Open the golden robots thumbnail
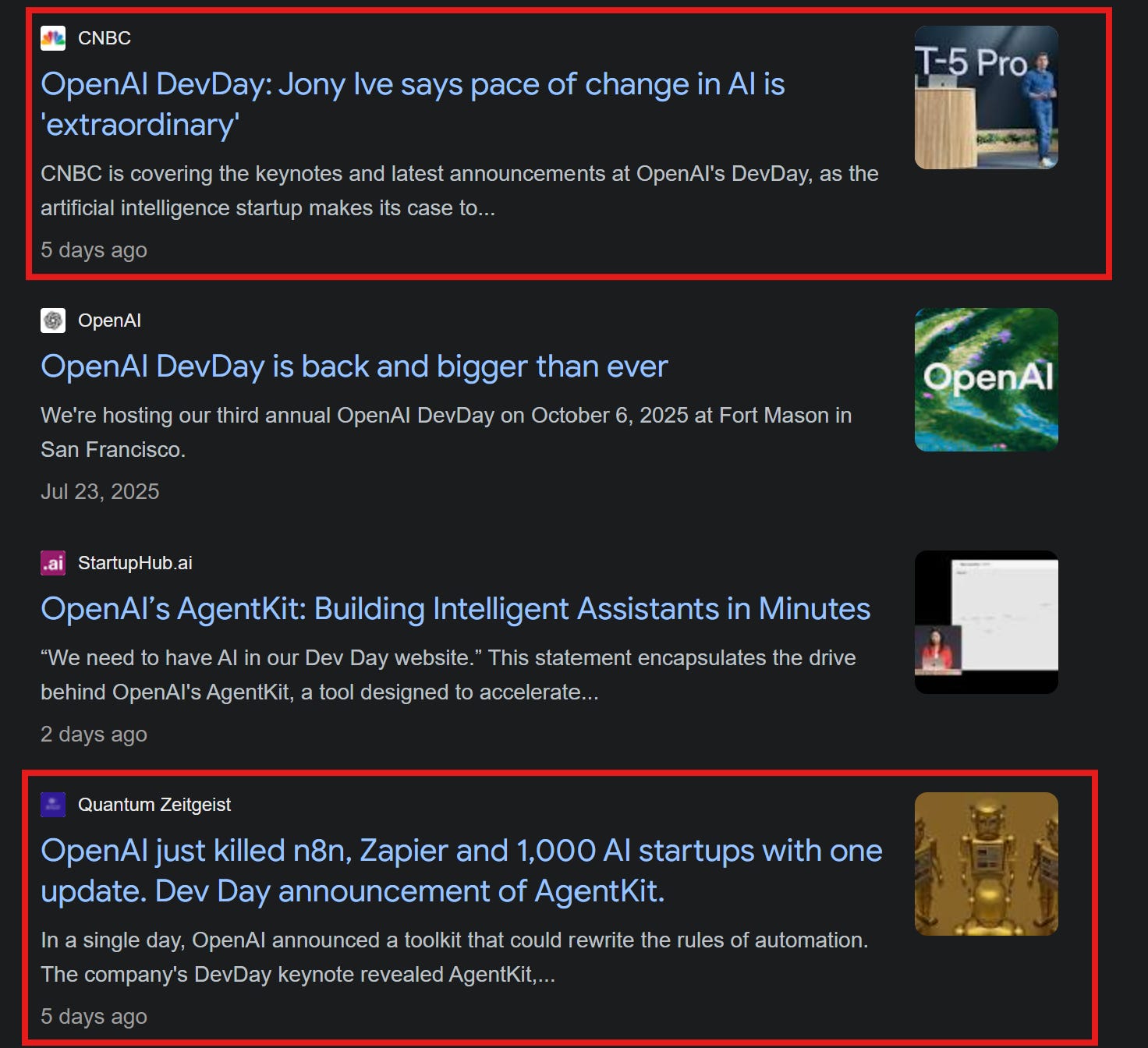Viewport: 1148px width, 1048px height. [986, 864]
